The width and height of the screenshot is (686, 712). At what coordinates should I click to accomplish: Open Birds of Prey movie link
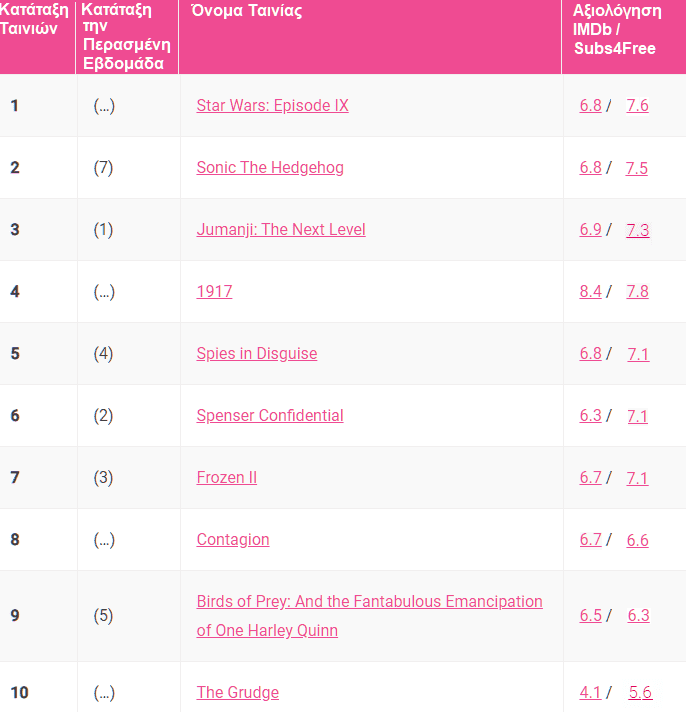[x=369, y=602]
